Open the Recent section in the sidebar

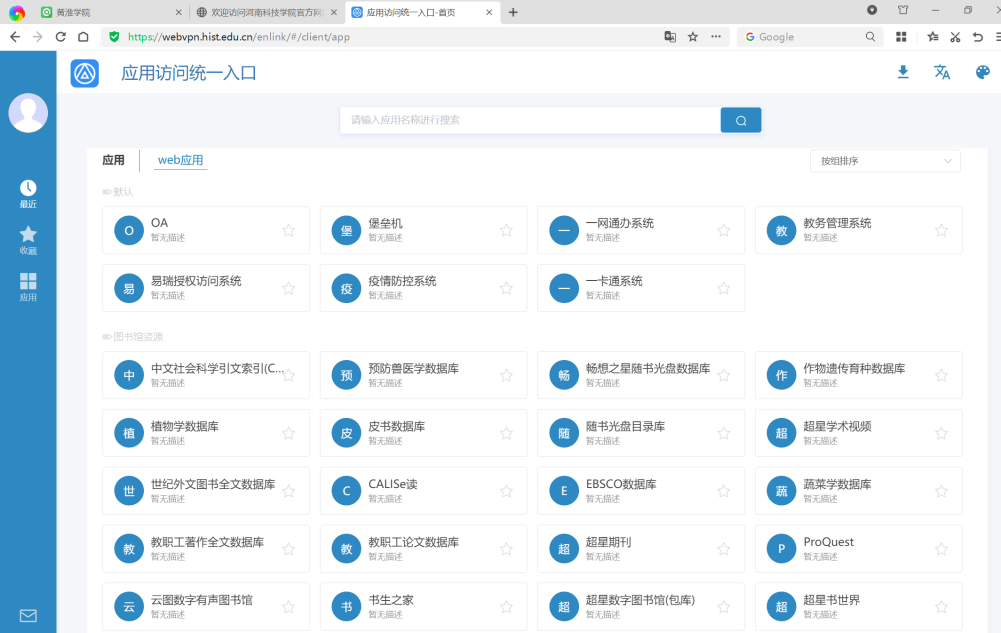click(28, 194)
